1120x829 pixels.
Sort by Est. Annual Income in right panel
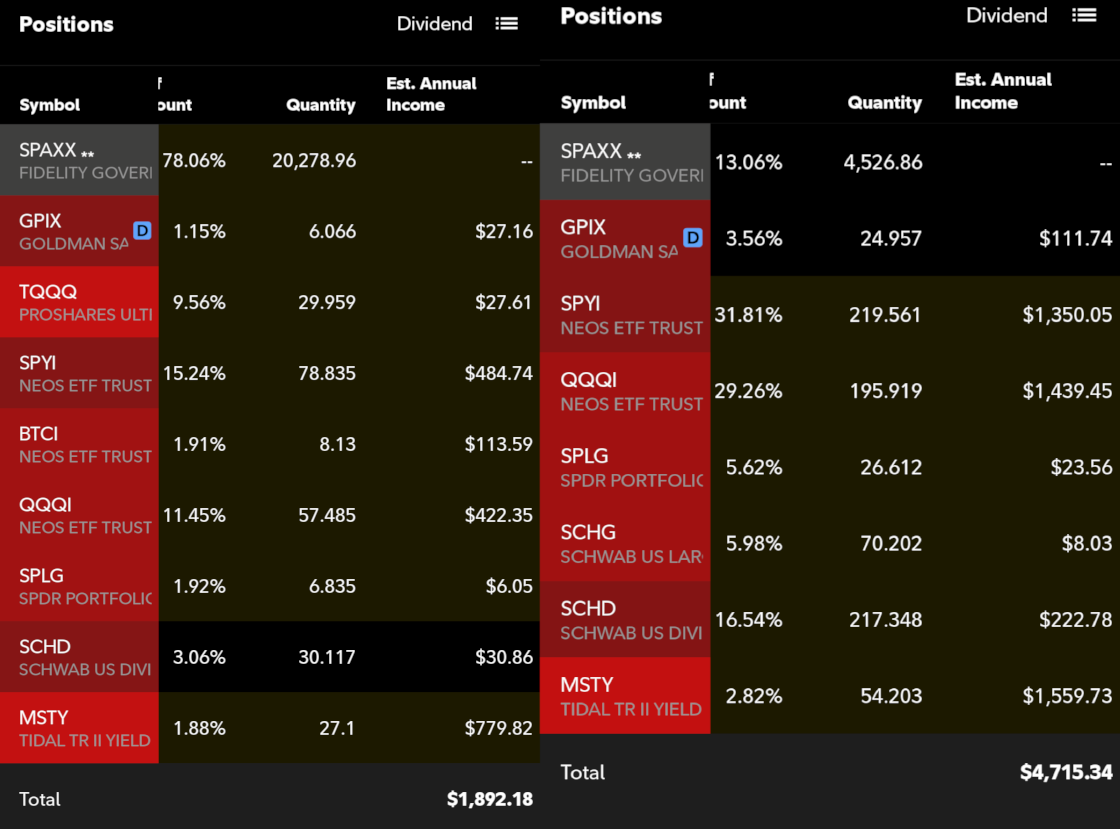[1003, 91]
